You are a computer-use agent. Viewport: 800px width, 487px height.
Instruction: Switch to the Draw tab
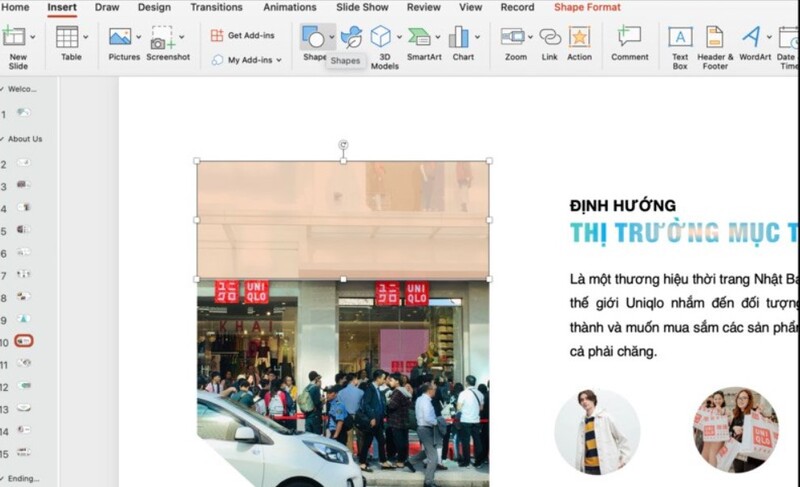[x=107, y=7]
